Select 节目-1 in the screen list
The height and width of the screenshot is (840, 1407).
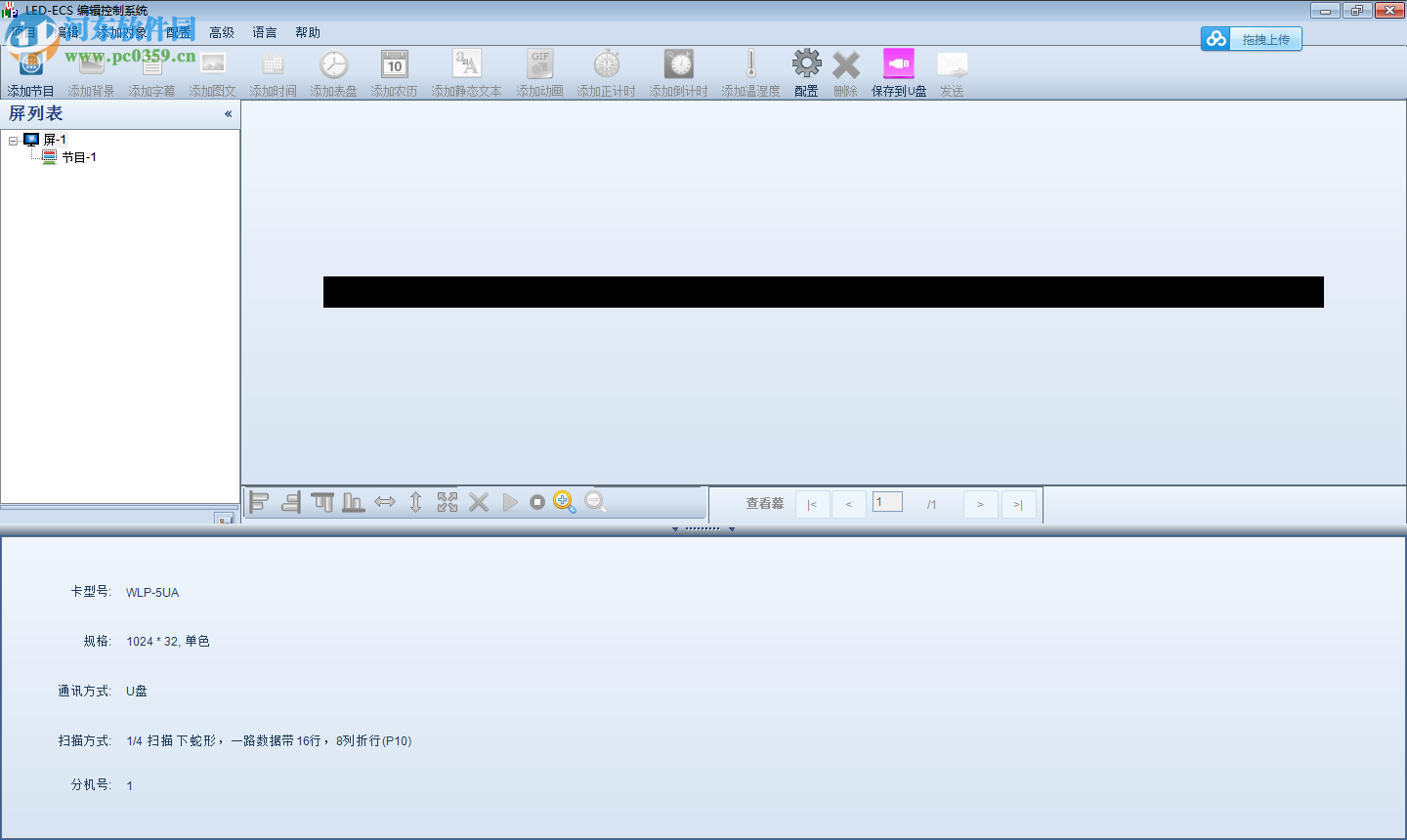pyautogui.click(x=79, y=157)
